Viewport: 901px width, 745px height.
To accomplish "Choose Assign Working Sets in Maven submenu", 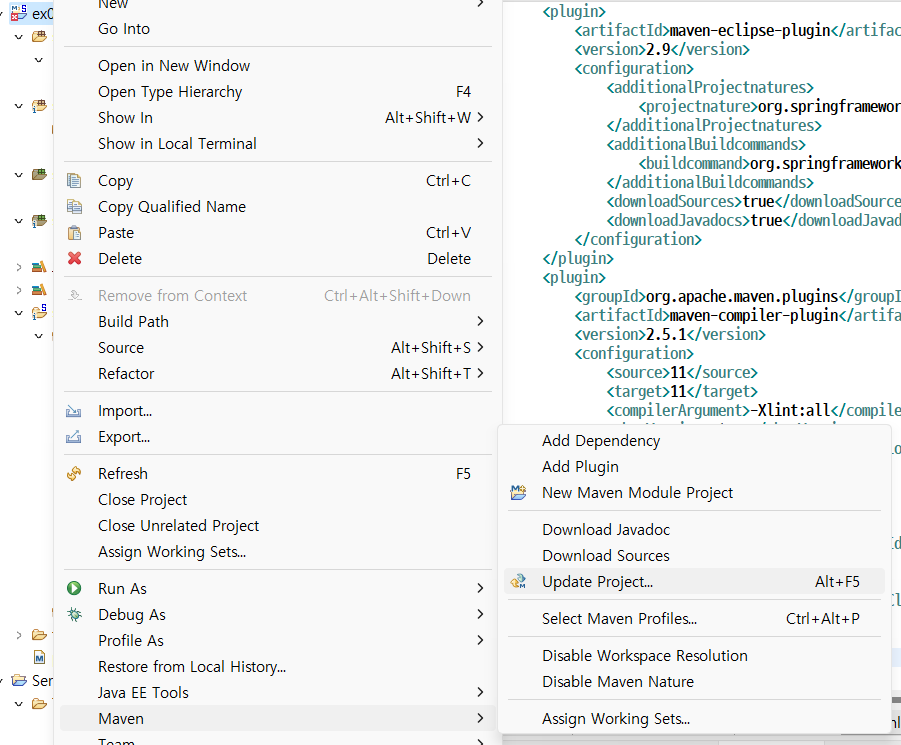I will (x=615, y=719).
